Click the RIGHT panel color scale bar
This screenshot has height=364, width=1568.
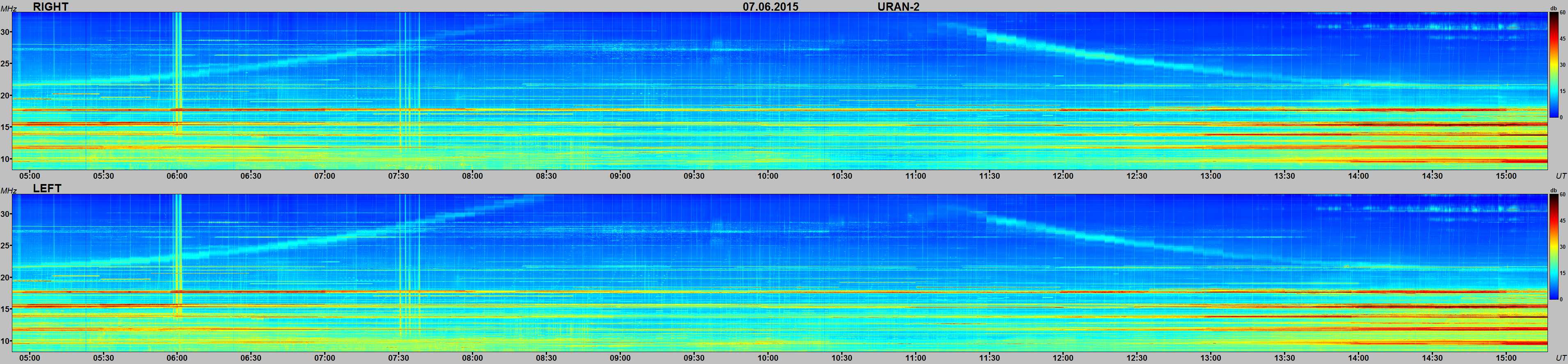[x=1554, y=64]
